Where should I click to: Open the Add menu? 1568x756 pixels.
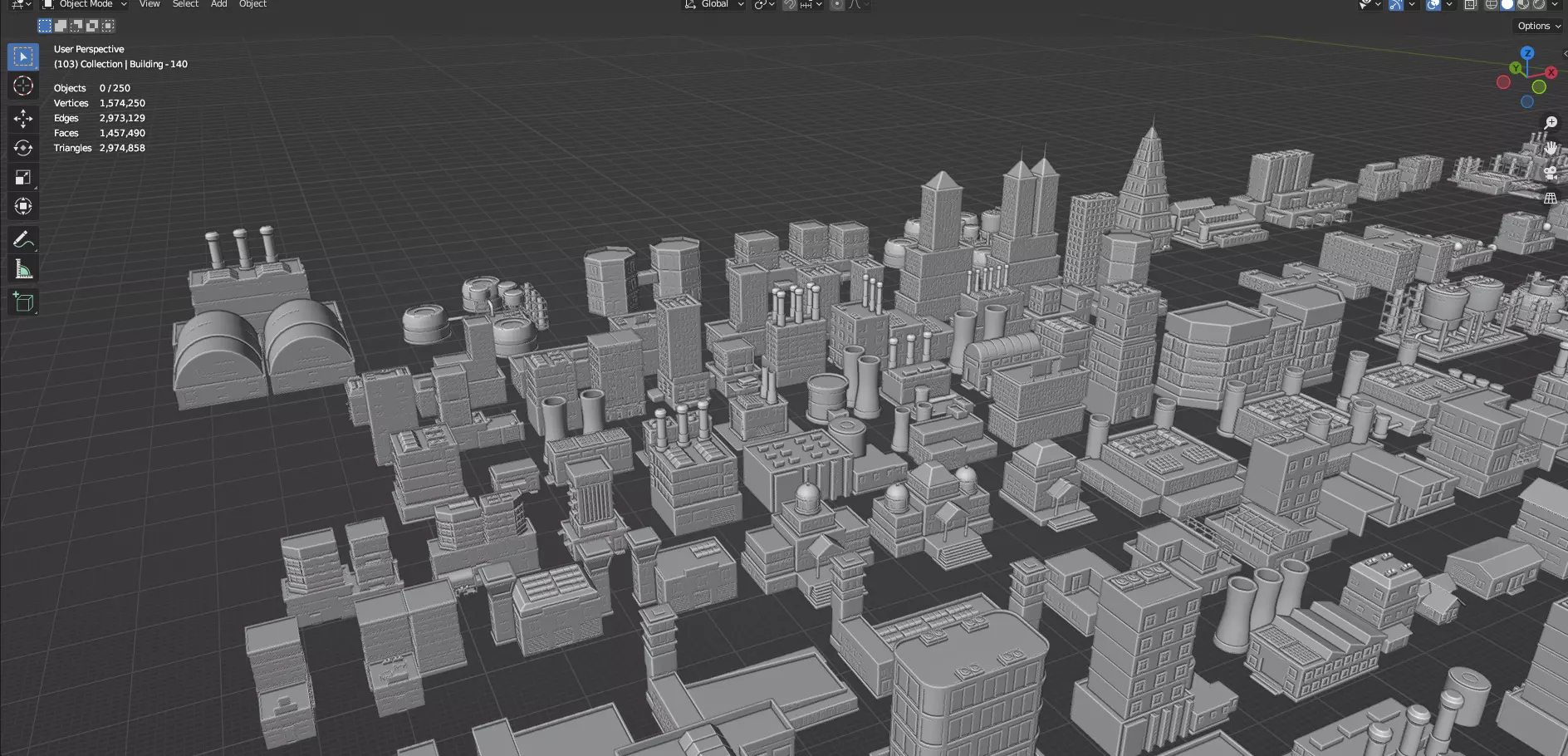click(x=219, y=4)
